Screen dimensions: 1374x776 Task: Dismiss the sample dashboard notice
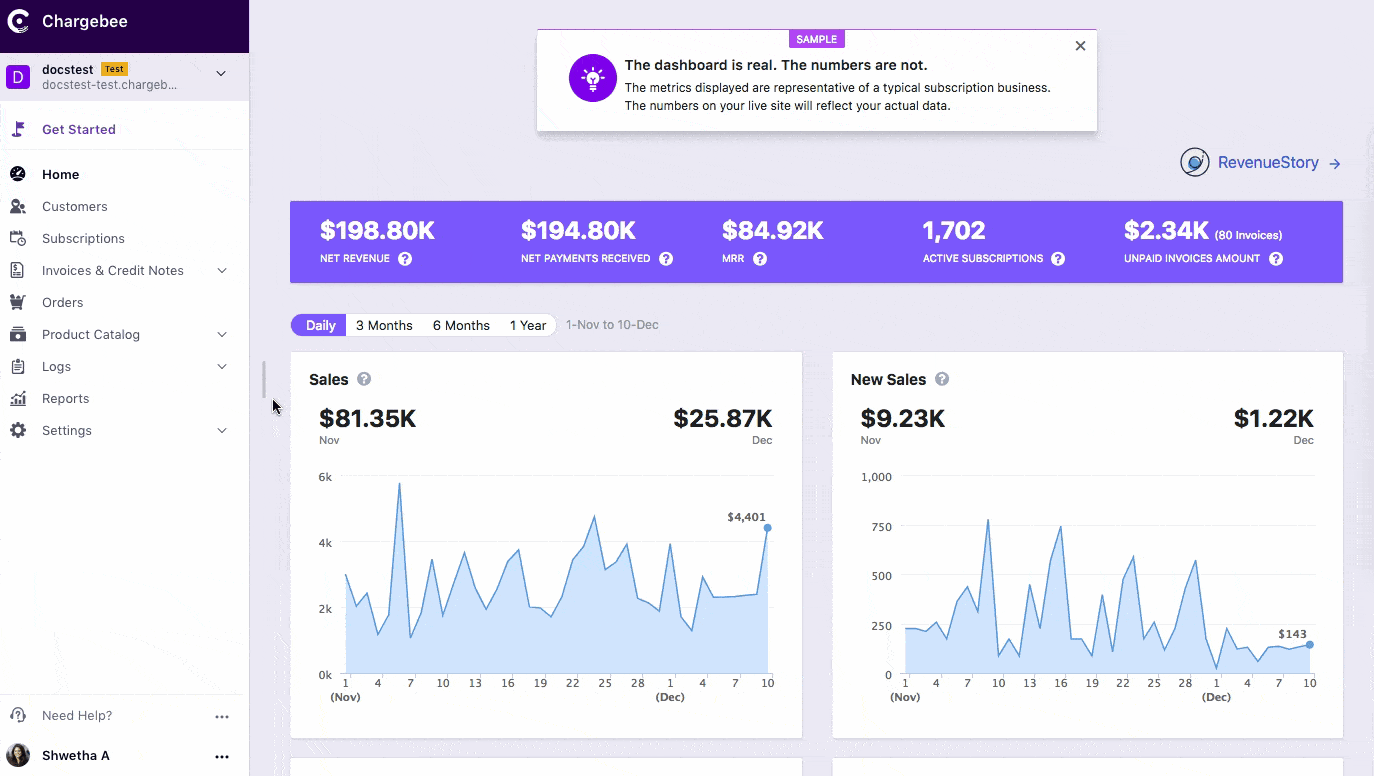tap(1080, 46)
